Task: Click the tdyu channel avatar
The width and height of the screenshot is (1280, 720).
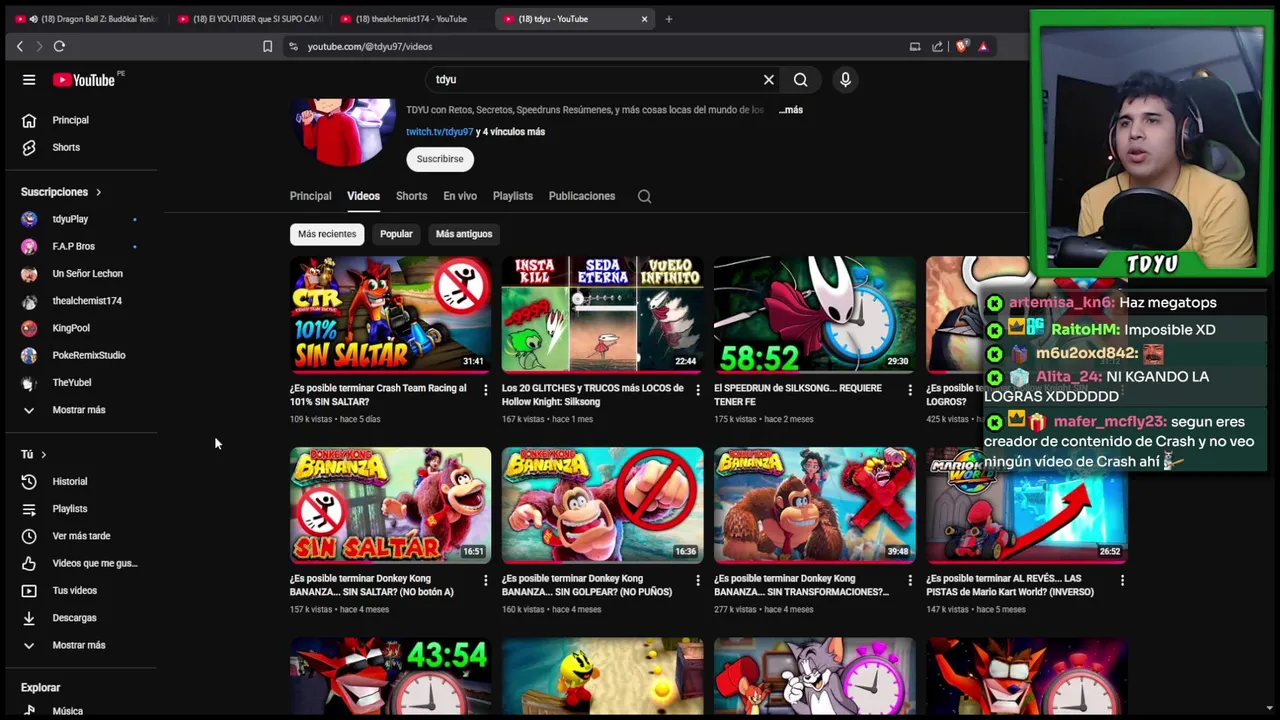Action: click(x=342, y=131)
